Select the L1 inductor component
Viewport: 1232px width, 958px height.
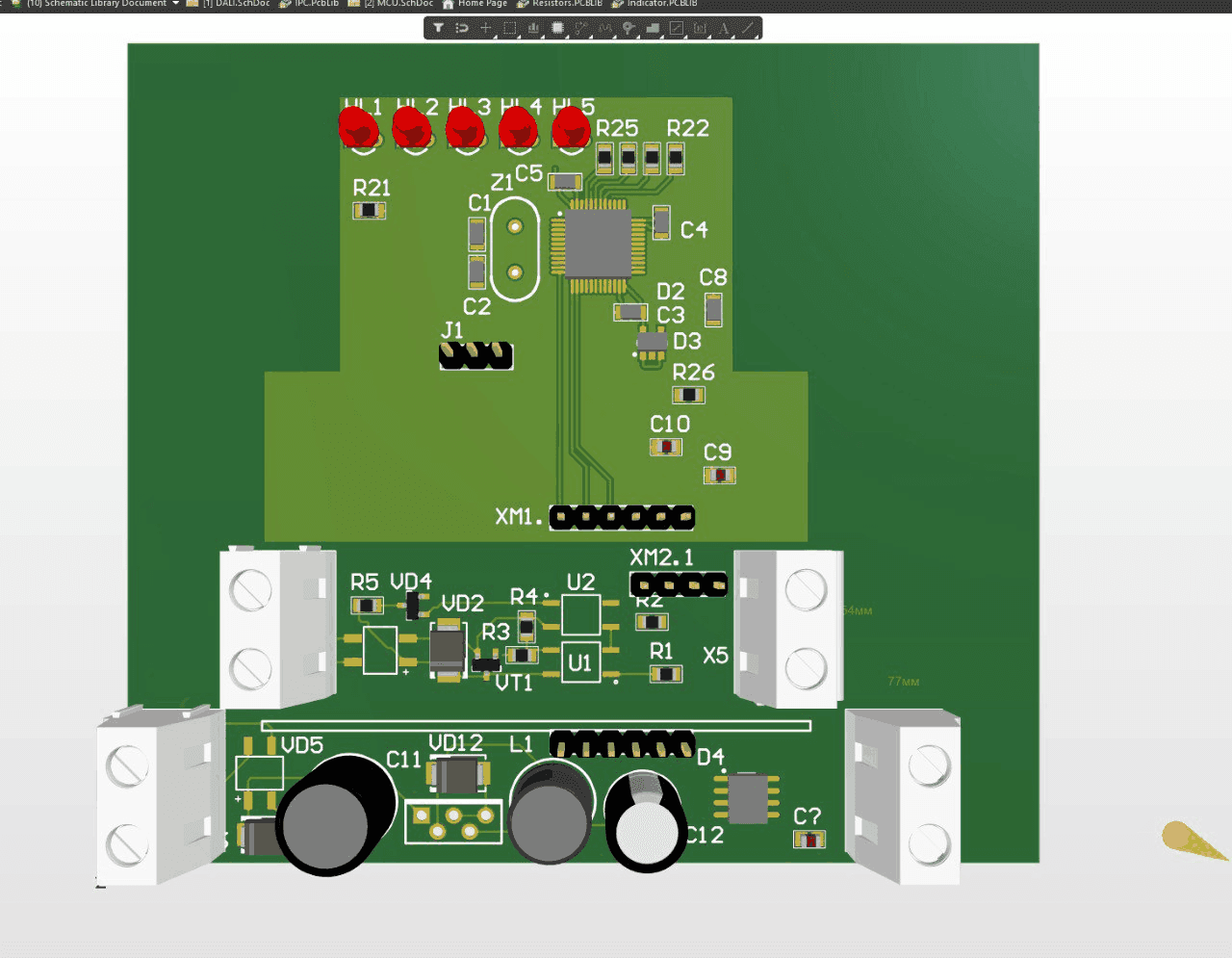point(551,812)
